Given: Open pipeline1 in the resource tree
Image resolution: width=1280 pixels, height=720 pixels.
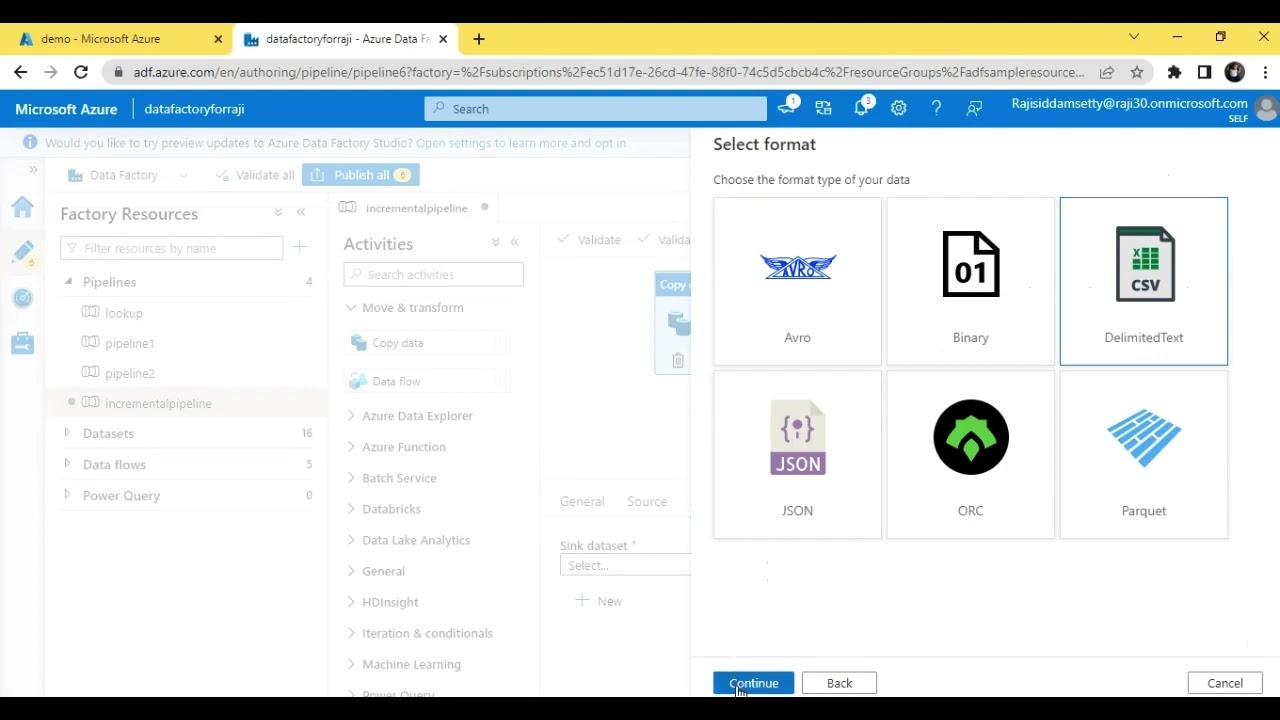Looking at the screenshot, I should [x=129, y=343].
